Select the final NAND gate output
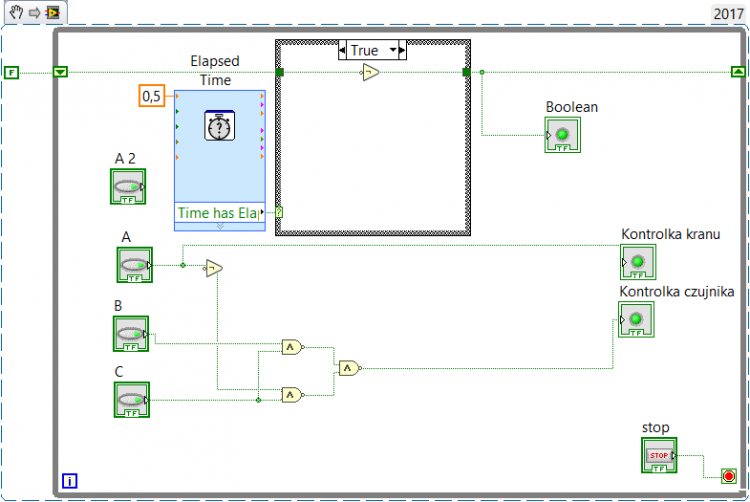This screenshot has width=750, height=502. 350,368
